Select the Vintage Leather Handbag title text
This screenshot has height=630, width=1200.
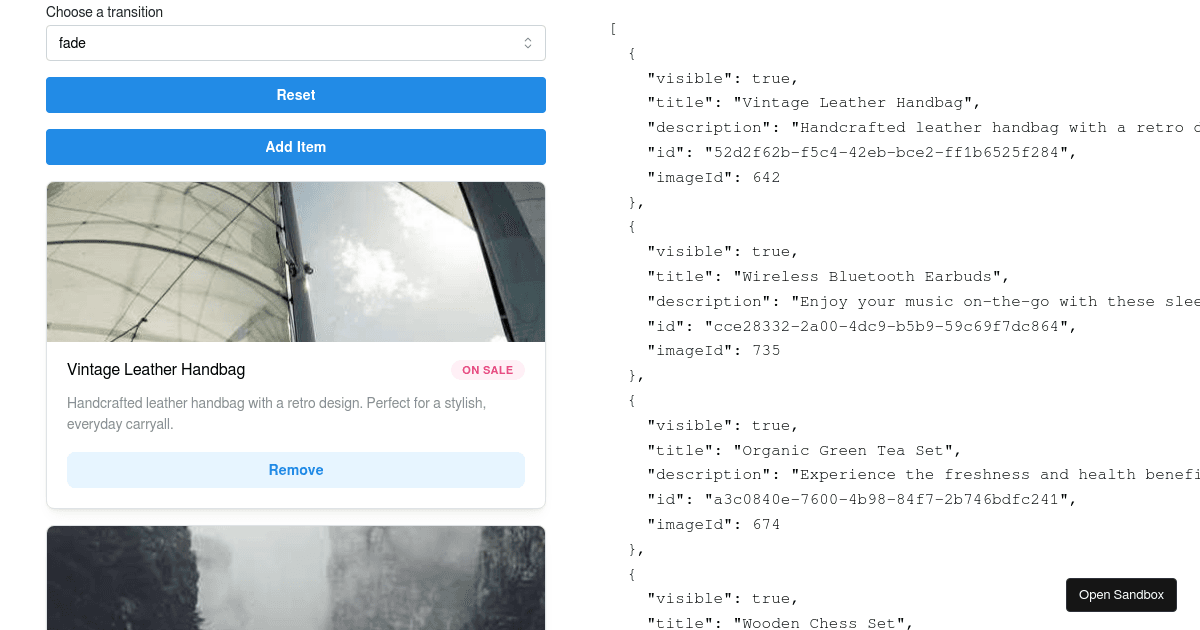[156, 369]
